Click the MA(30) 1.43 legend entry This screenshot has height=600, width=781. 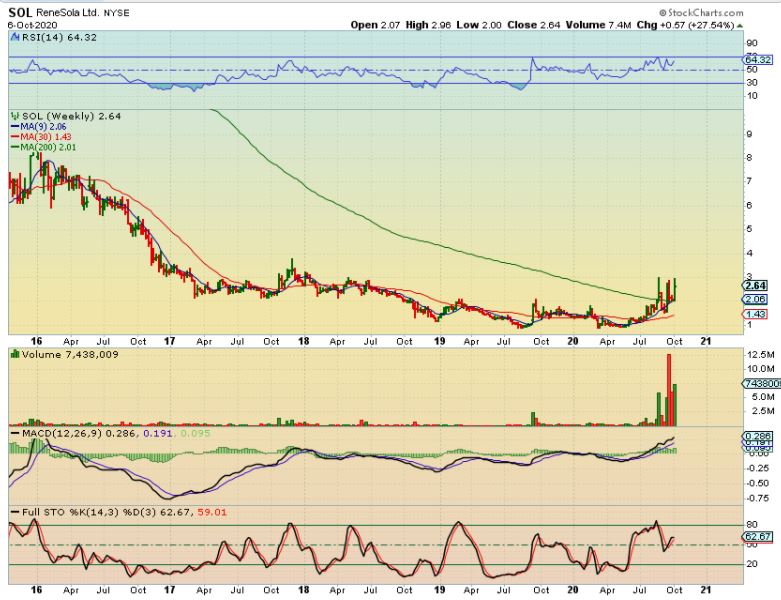(x=41, y=137)
